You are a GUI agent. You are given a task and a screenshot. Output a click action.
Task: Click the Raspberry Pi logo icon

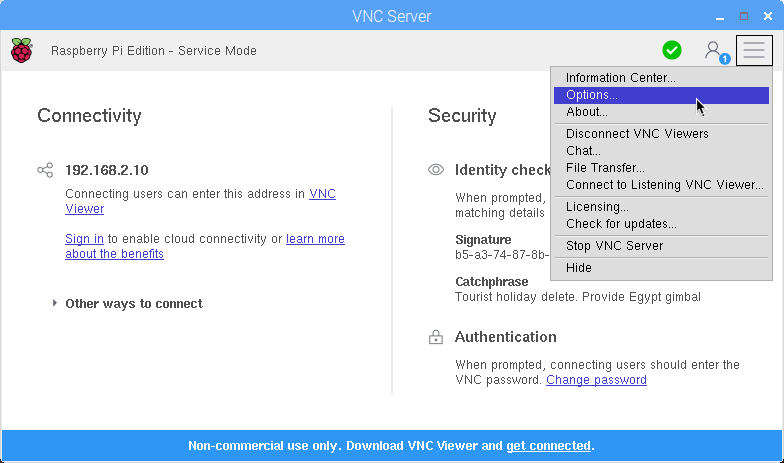[x=22, y=50]
